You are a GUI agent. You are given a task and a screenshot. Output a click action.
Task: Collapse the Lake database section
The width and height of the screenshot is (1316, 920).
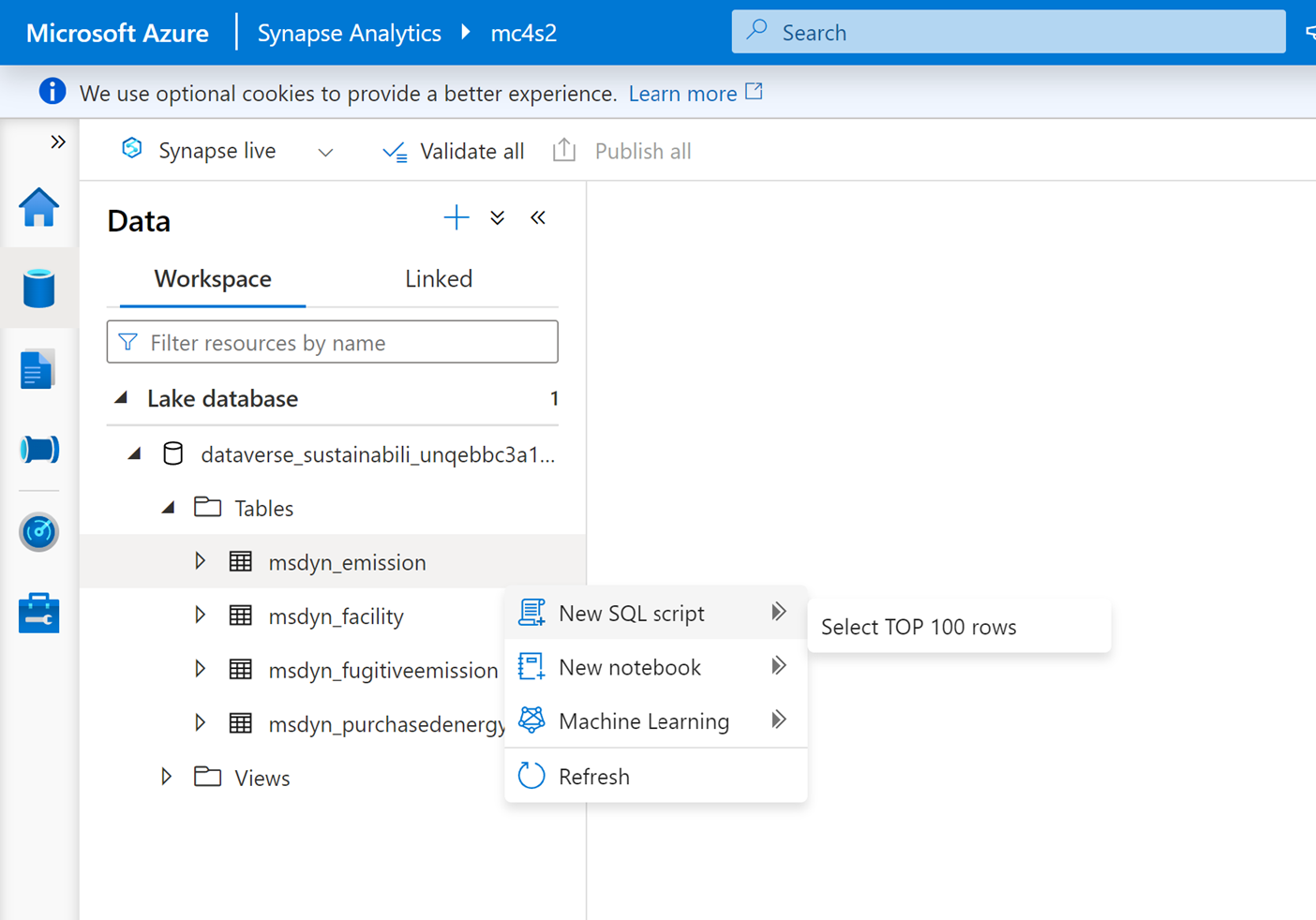(121, 398)
